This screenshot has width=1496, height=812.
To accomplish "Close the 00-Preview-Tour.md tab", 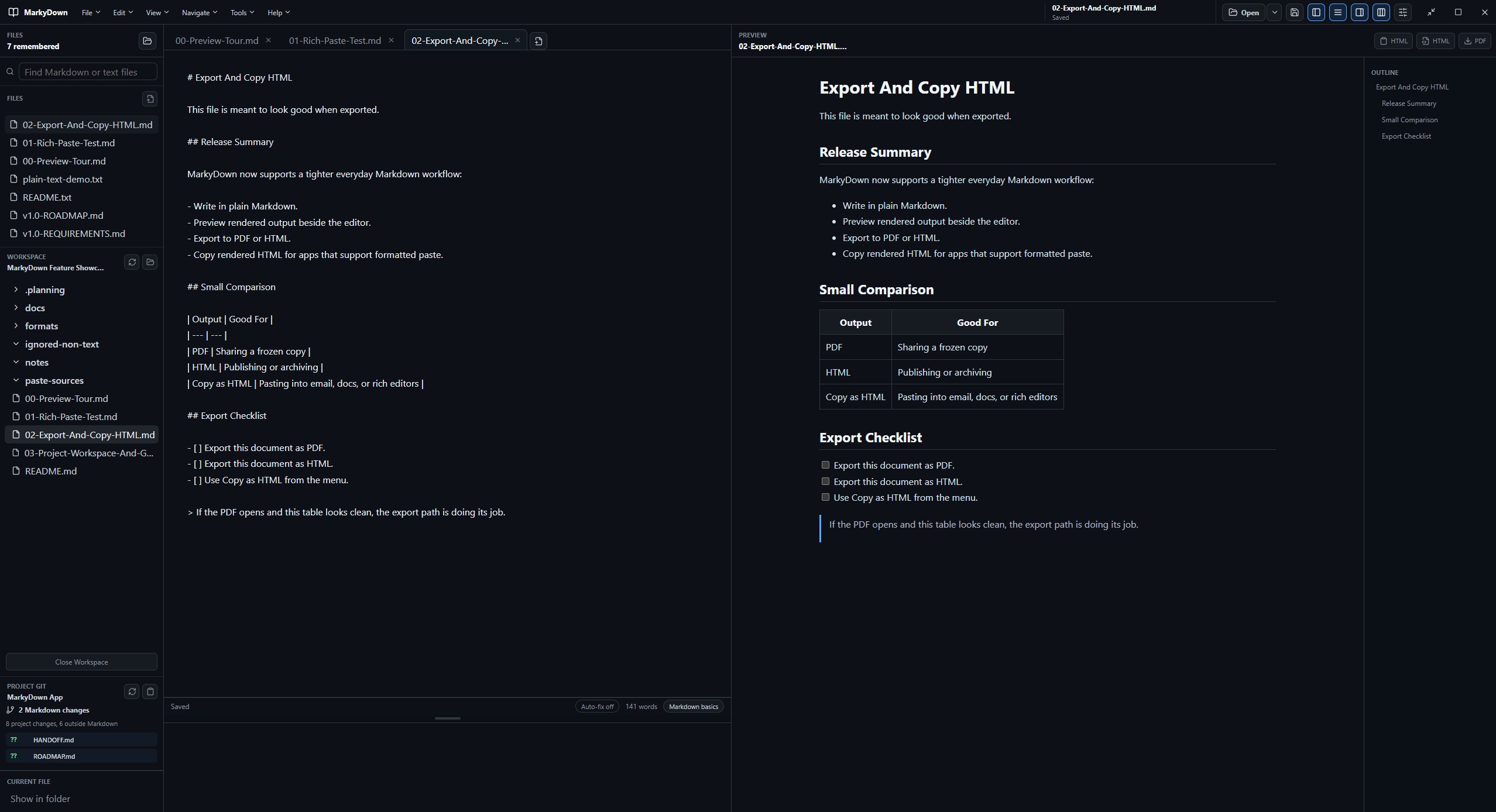I will (x=268, y=40).
